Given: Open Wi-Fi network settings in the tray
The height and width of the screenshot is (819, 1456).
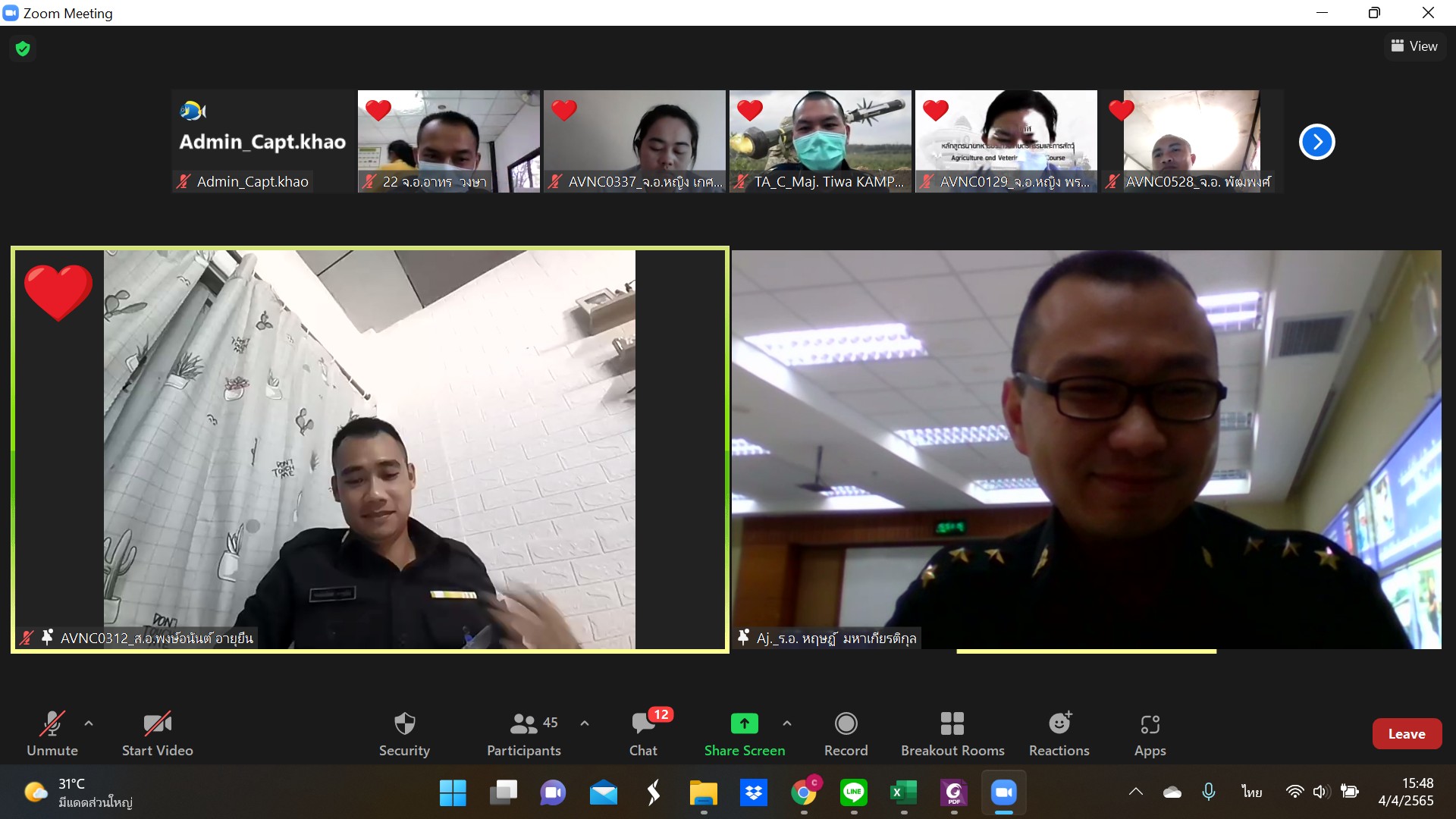Looking at the screenshot, I should click(x=1294, y=792).
